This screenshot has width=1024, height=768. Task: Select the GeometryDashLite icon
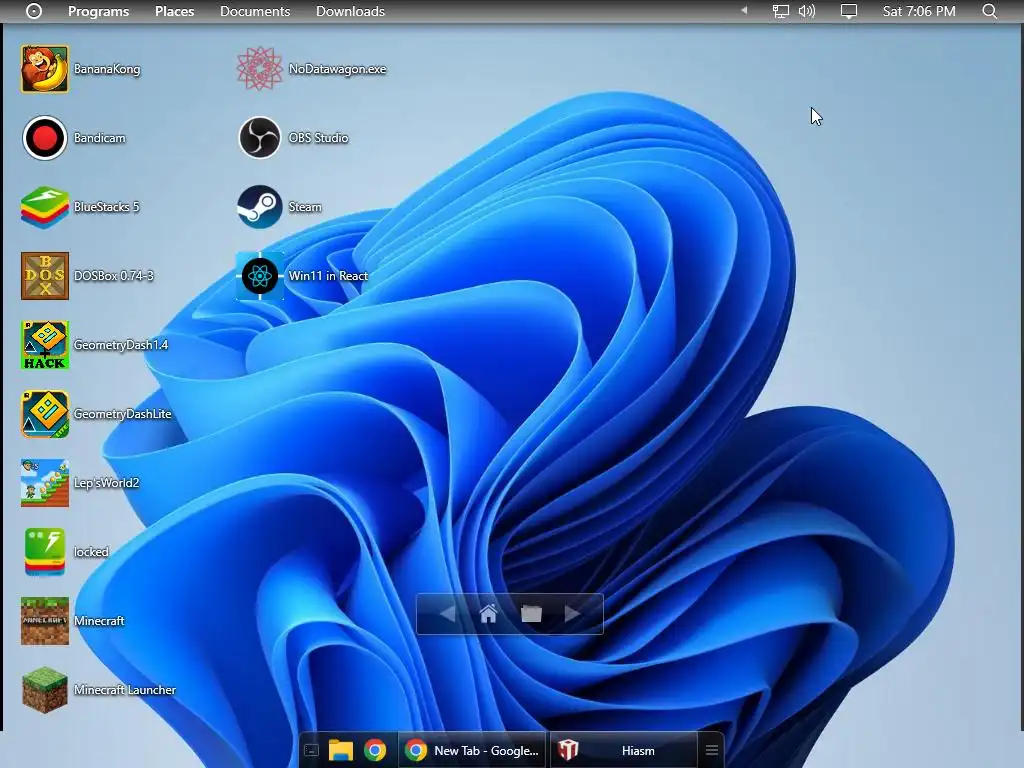pyautogui.click(x=44, y=414)
